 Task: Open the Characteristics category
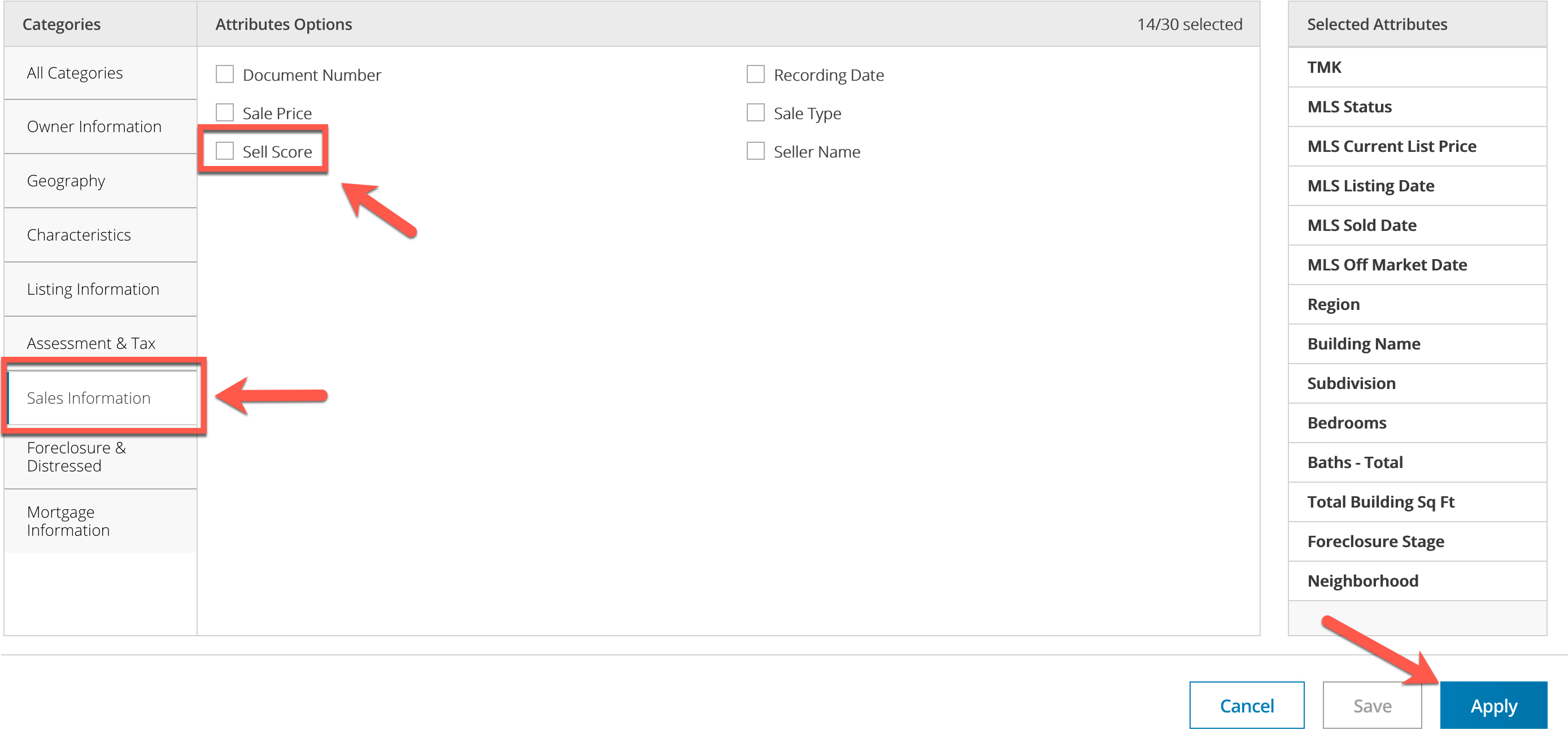tap(79, 235)
